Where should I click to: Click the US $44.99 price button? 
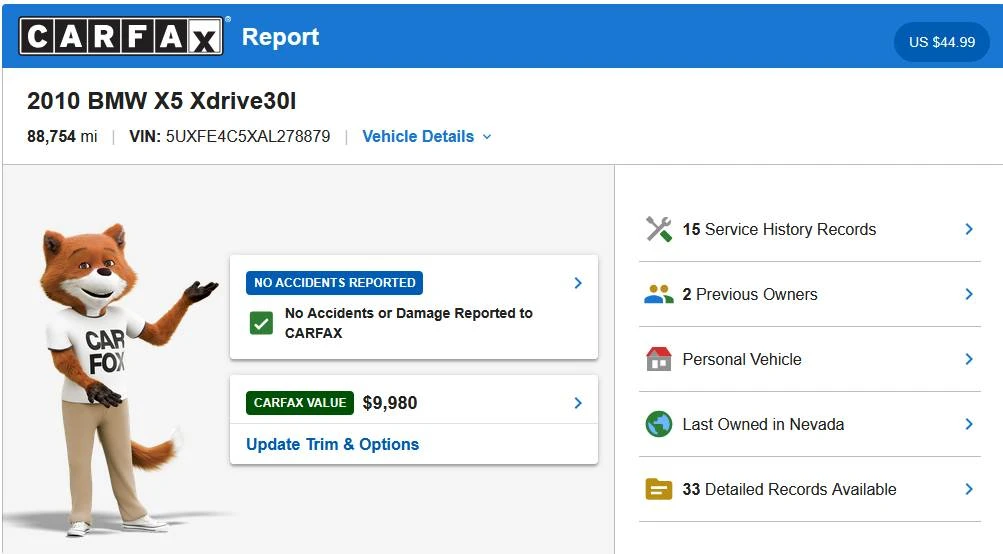click(x=942, y=42)
